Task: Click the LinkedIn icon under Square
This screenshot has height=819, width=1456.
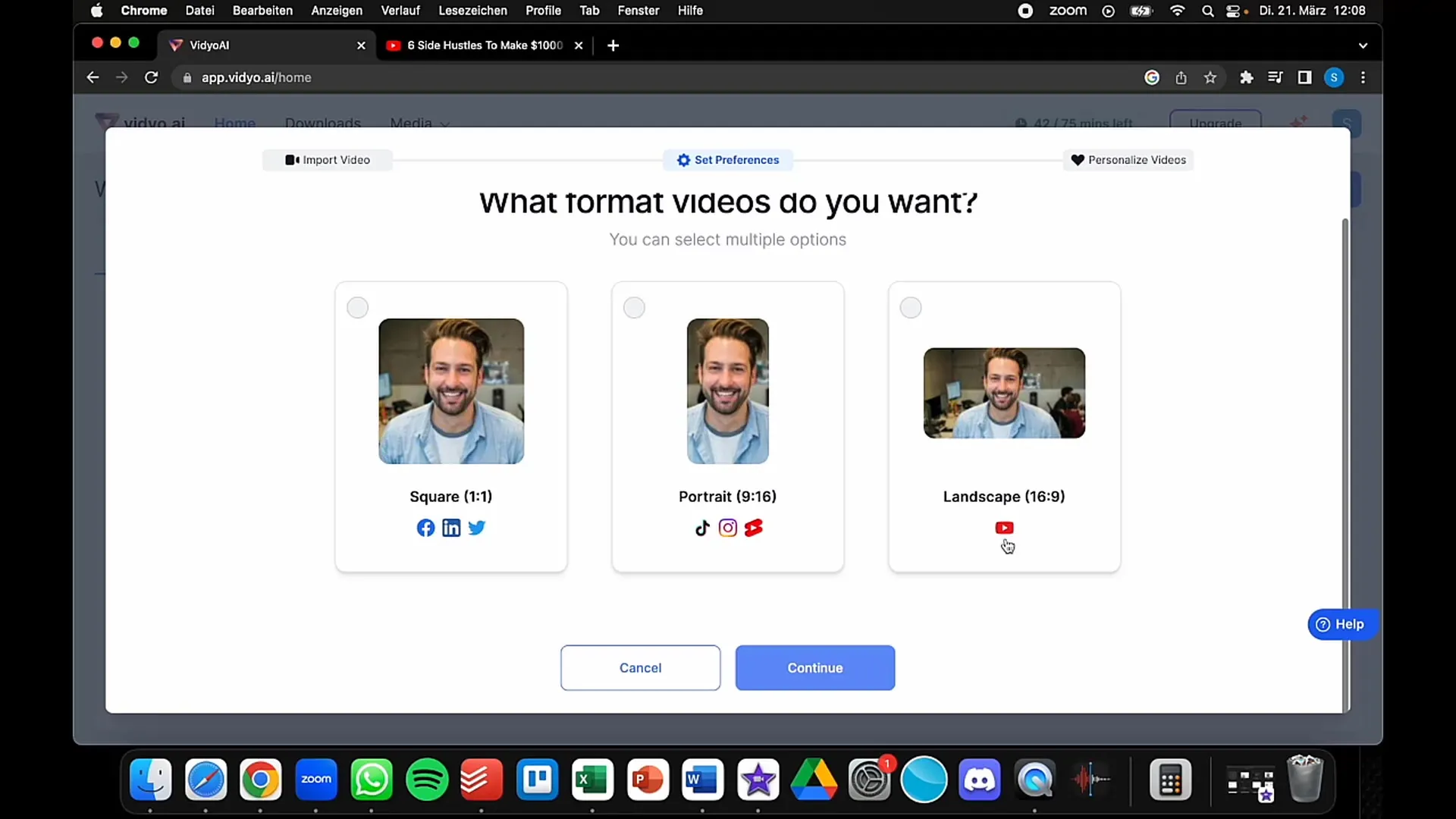Action: (x=451, y=528)
